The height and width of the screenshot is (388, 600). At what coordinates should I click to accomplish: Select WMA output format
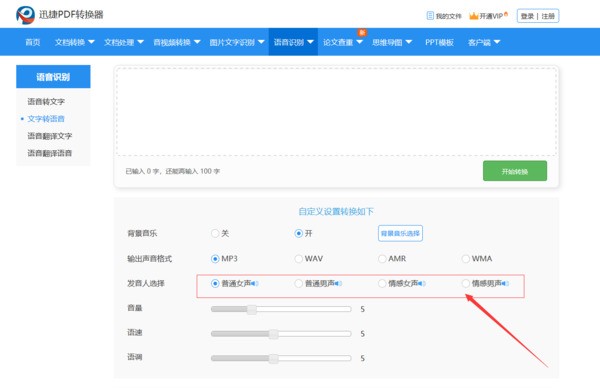point(465,259)
